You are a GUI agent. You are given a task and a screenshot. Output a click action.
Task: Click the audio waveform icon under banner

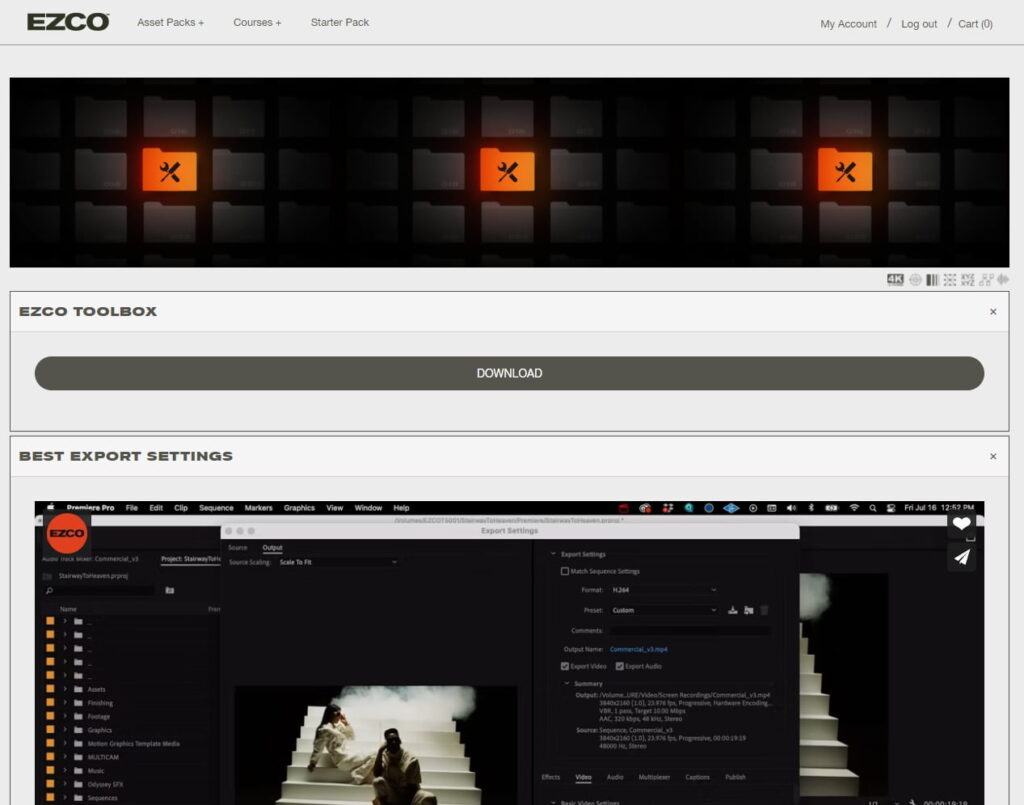click(1002, 280)
